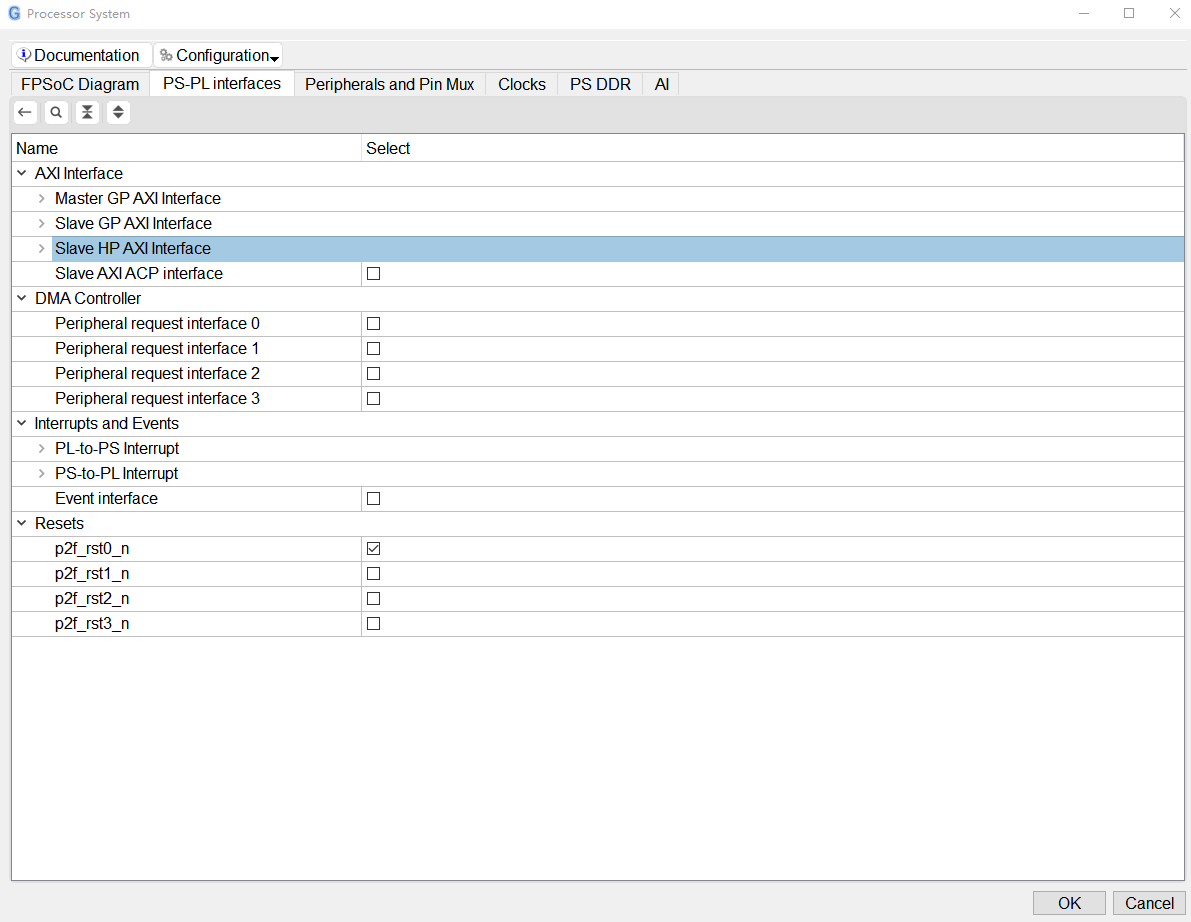
Task: Enable Peripheral request interface 3 checkbox
Action: click(374, 399)
